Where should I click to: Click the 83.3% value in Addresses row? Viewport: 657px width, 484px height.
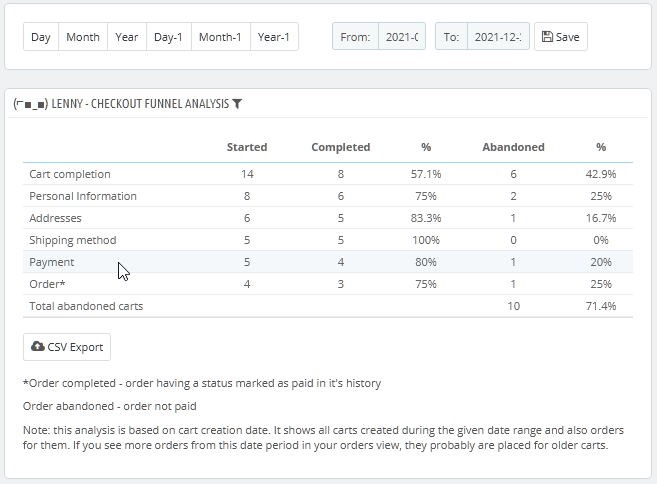tap(426, 218)
